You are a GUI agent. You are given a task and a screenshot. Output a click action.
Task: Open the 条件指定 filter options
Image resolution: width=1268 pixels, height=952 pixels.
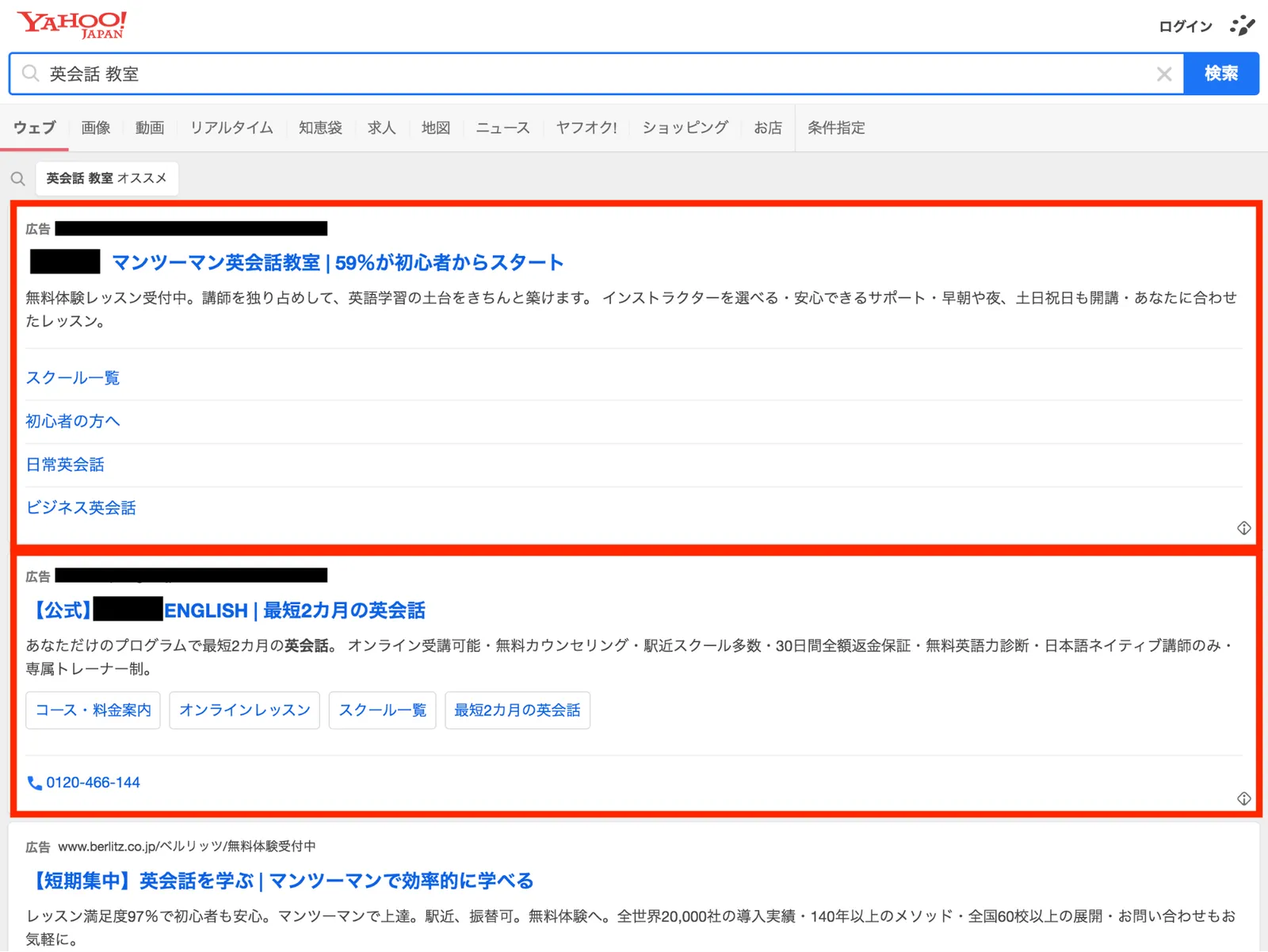tap(836, 128)
